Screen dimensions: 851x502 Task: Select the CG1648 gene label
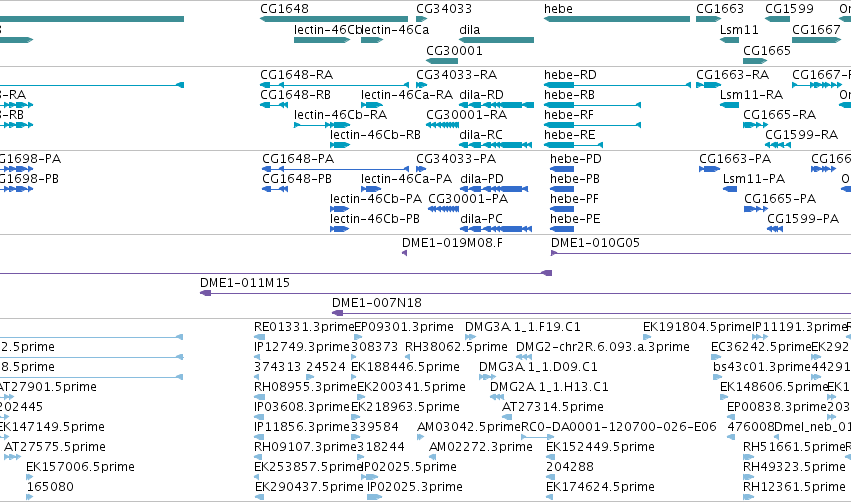[x=284, y=9]
